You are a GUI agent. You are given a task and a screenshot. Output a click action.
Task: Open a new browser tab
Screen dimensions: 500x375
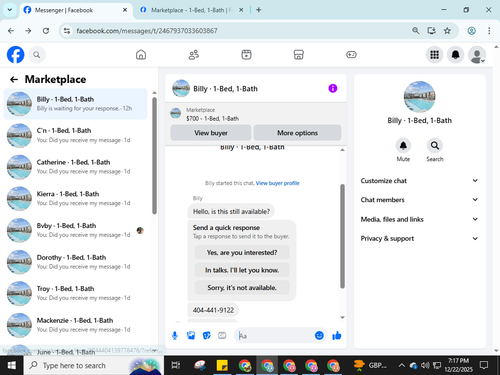tap(258, 10)
